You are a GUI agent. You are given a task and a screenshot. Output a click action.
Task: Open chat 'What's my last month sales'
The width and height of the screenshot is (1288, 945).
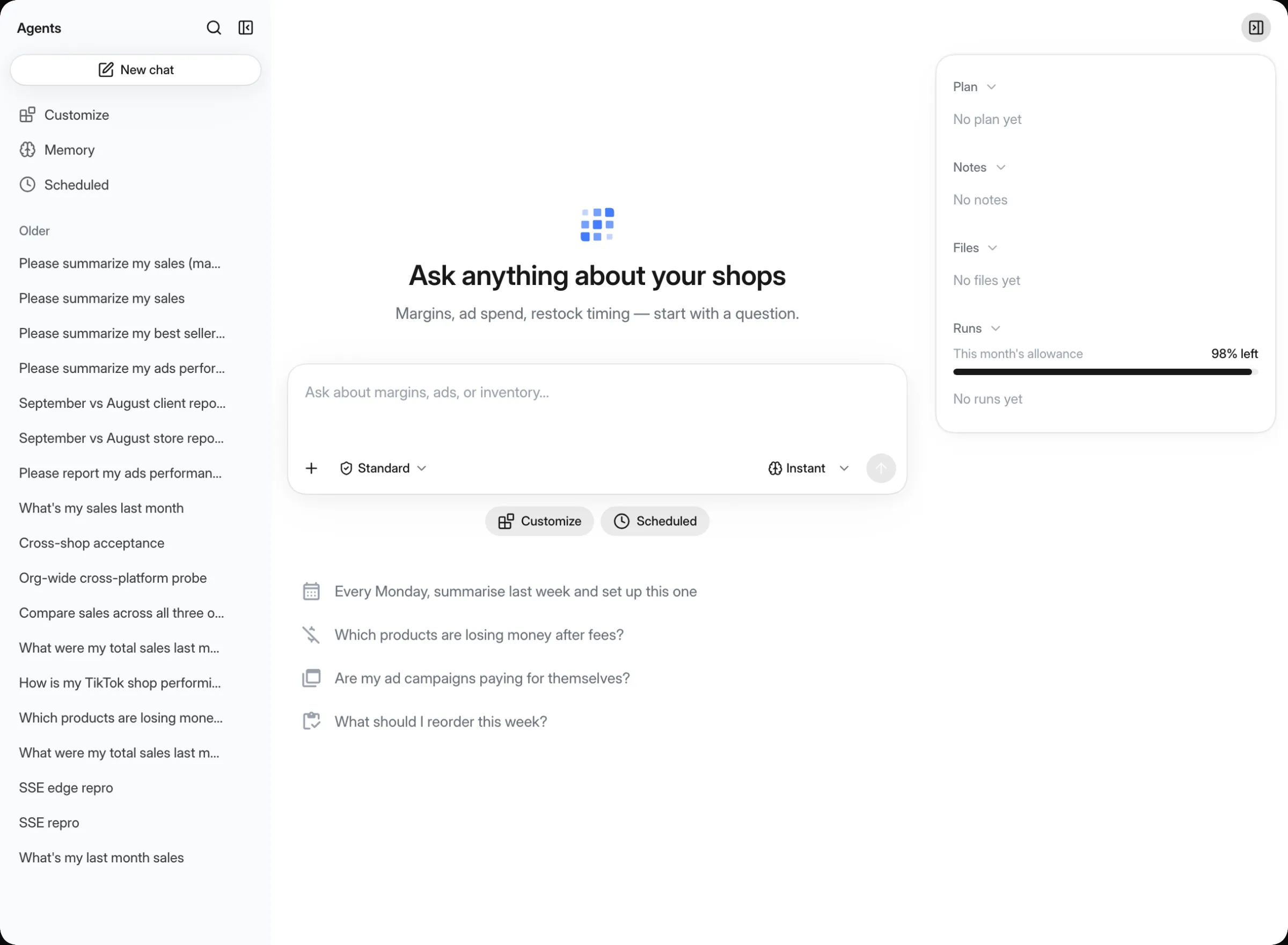click(x=136, y=858)
